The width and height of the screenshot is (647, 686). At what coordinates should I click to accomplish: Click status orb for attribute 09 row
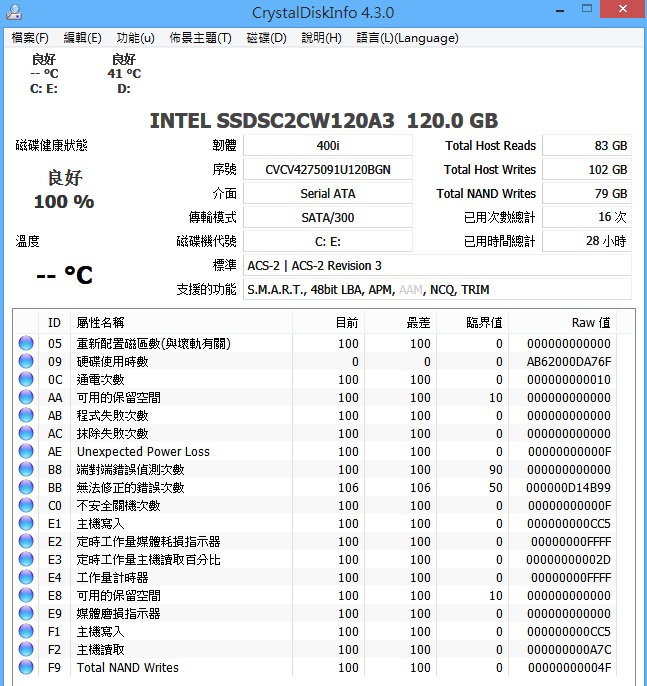[26, 361]
